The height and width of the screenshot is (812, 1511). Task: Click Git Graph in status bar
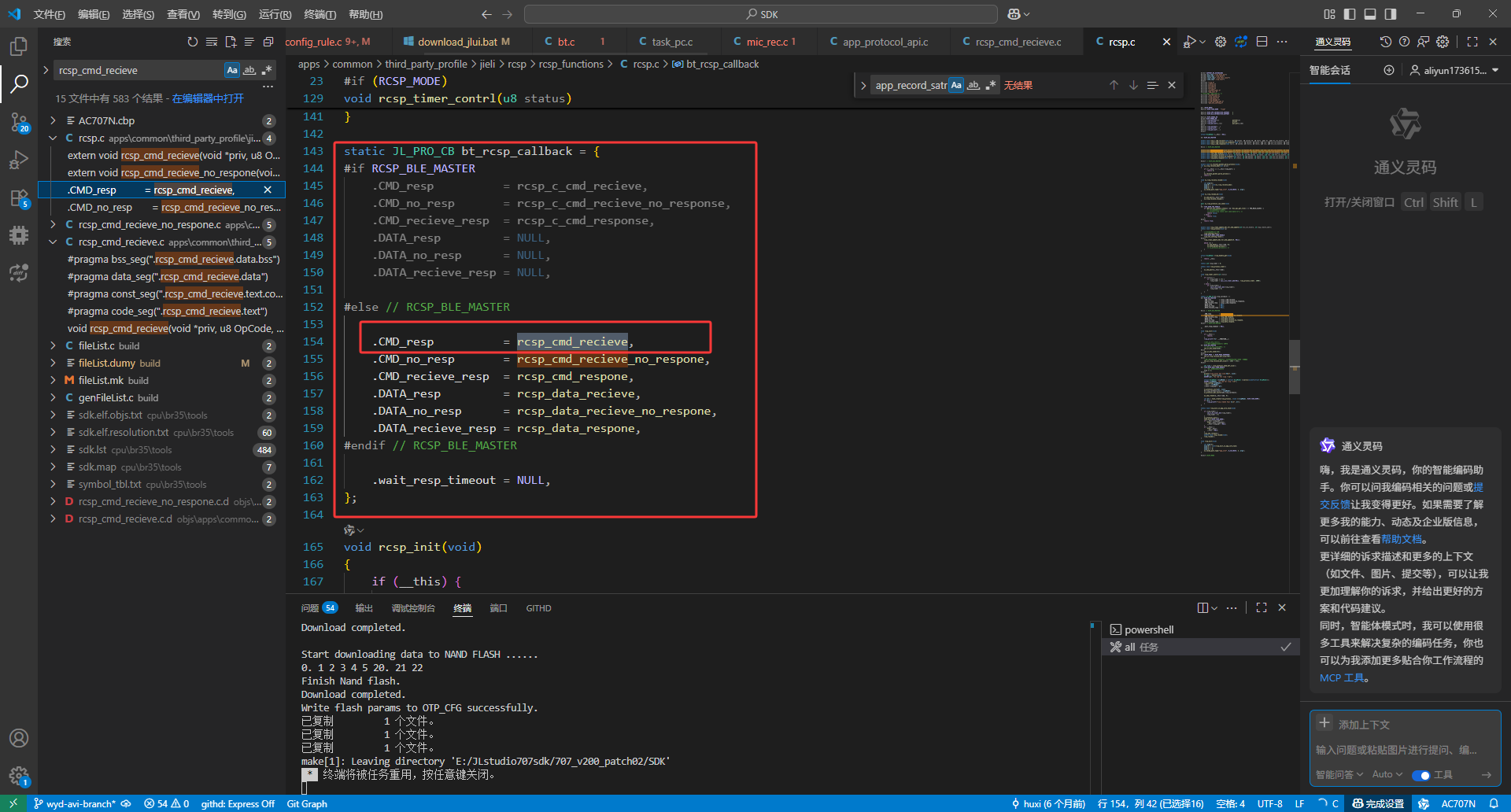pos(307,803)
